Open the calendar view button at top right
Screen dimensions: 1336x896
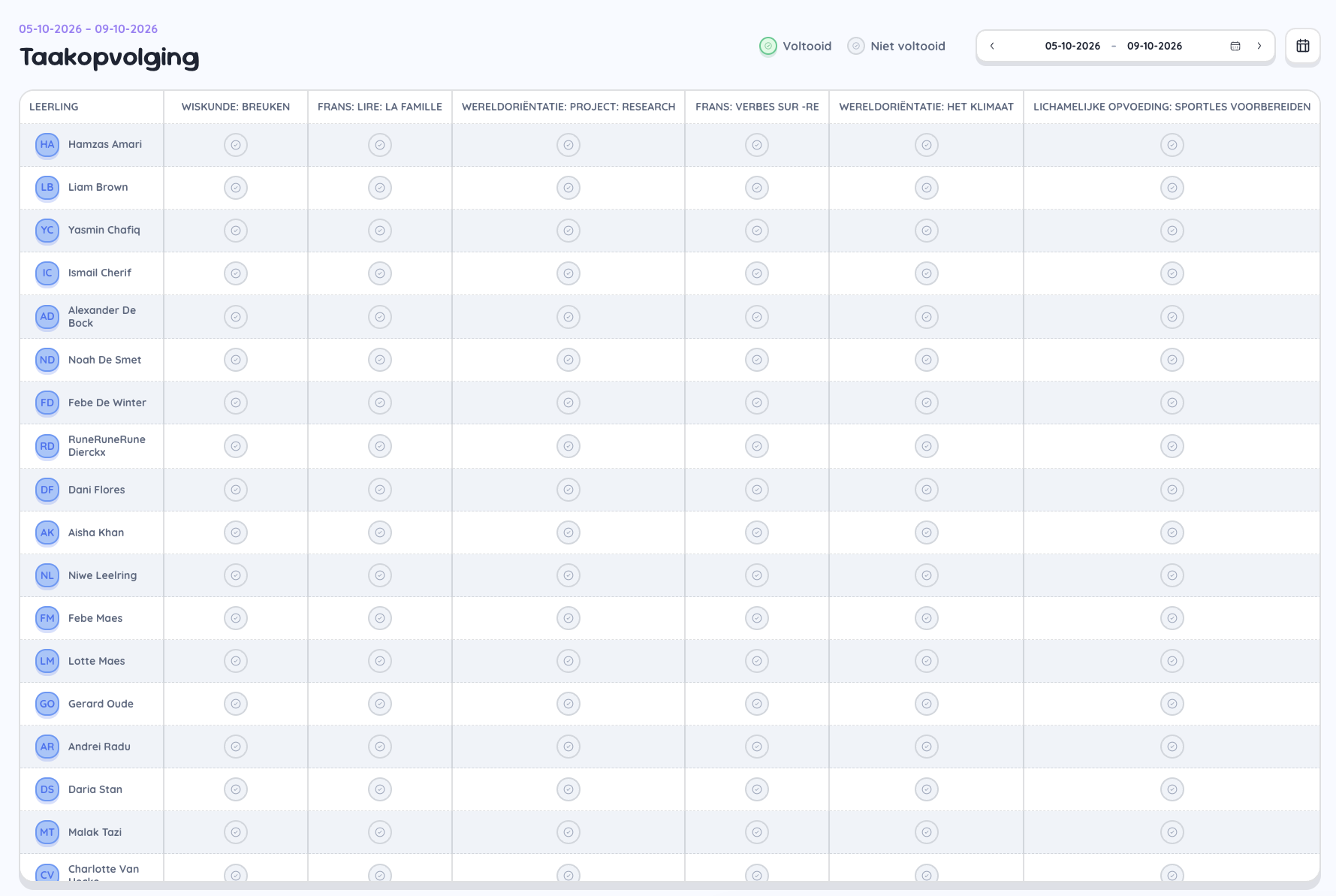coord(1302,46)
